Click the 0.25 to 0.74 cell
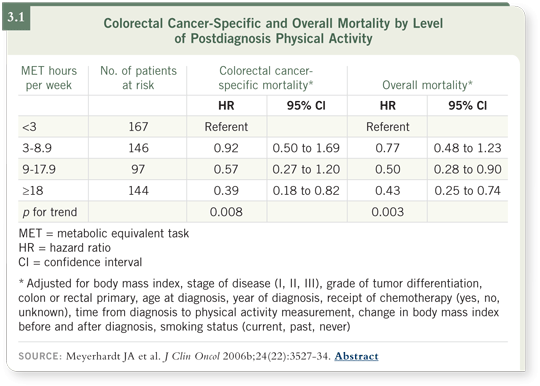 [467, 191]
